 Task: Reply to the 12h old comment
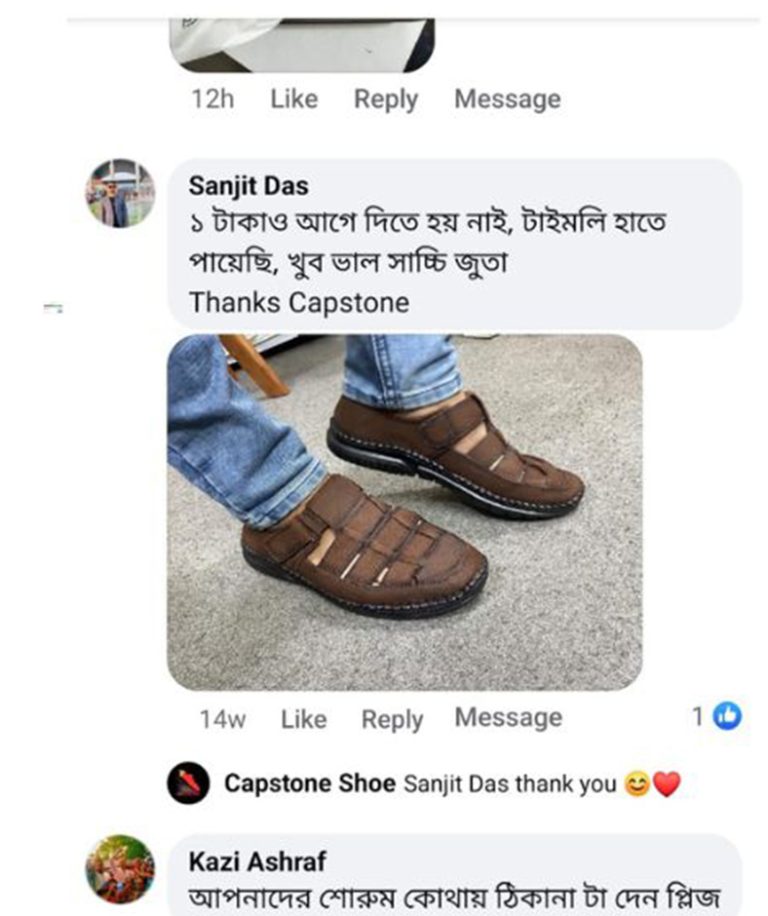pos(385,99)
